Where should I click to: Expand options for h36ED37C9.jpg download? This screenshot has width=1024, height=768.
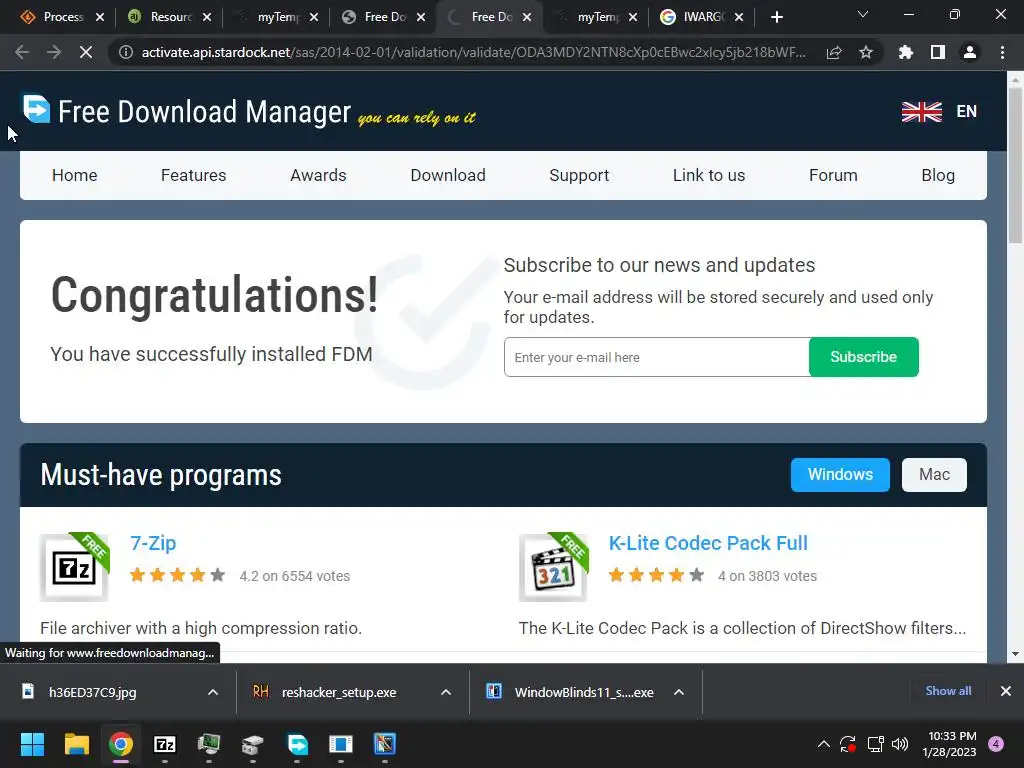(x=213, y=692)
